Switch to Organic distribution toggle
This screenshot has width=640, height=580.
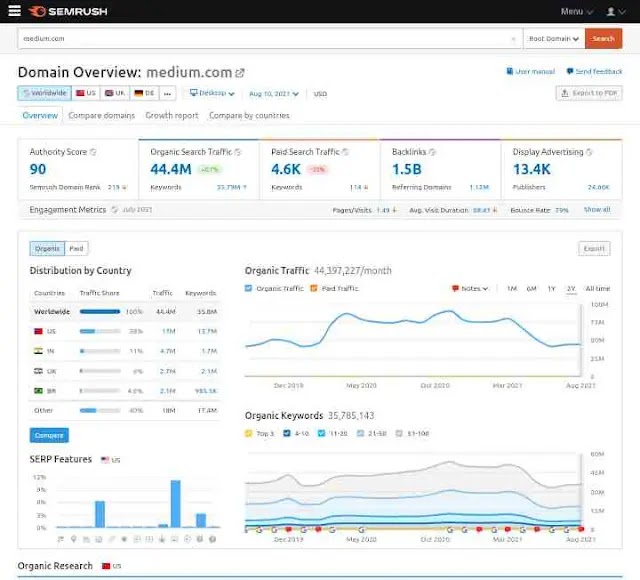click(x=47, y=248)
